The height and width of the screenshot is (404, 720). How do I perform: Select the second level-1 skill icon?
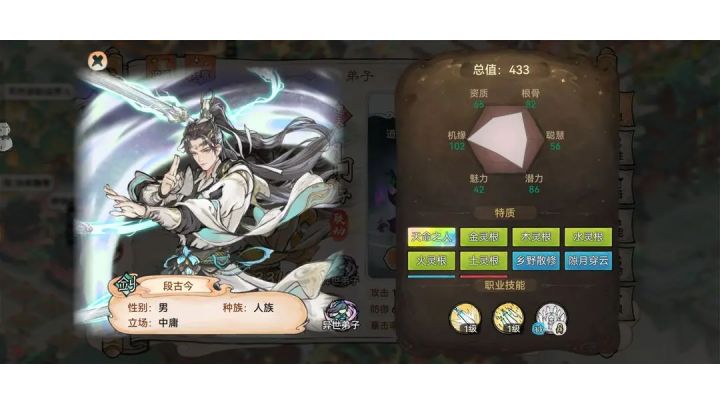click(508, 318)
